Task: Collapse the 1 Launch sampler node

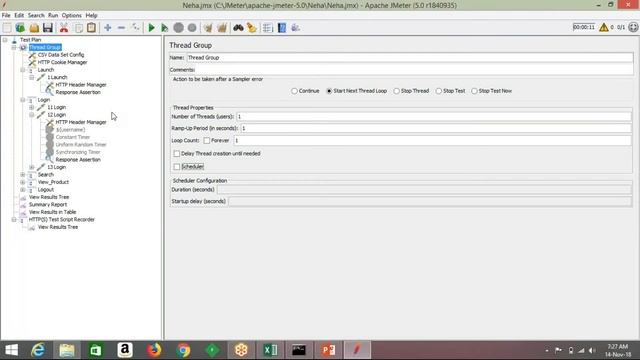Action: [x=32, y=77]
